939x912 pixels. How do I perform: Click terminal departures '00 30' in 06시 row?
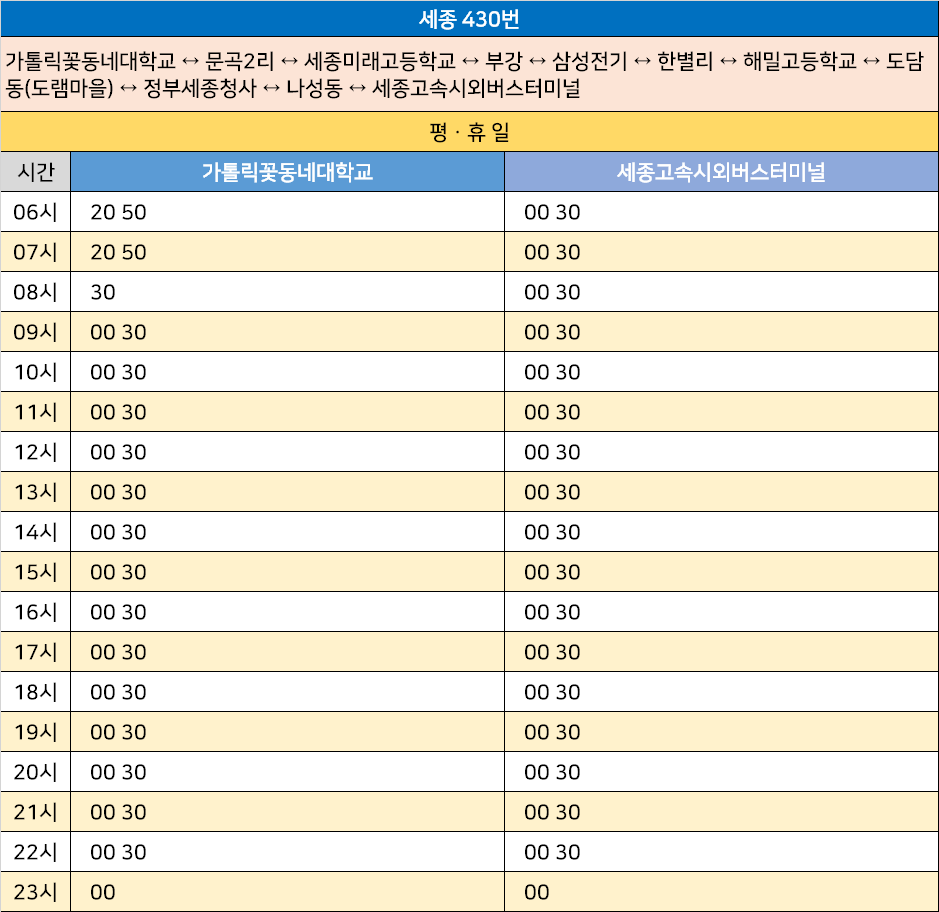pyautogui.click(x=552, y=212)
